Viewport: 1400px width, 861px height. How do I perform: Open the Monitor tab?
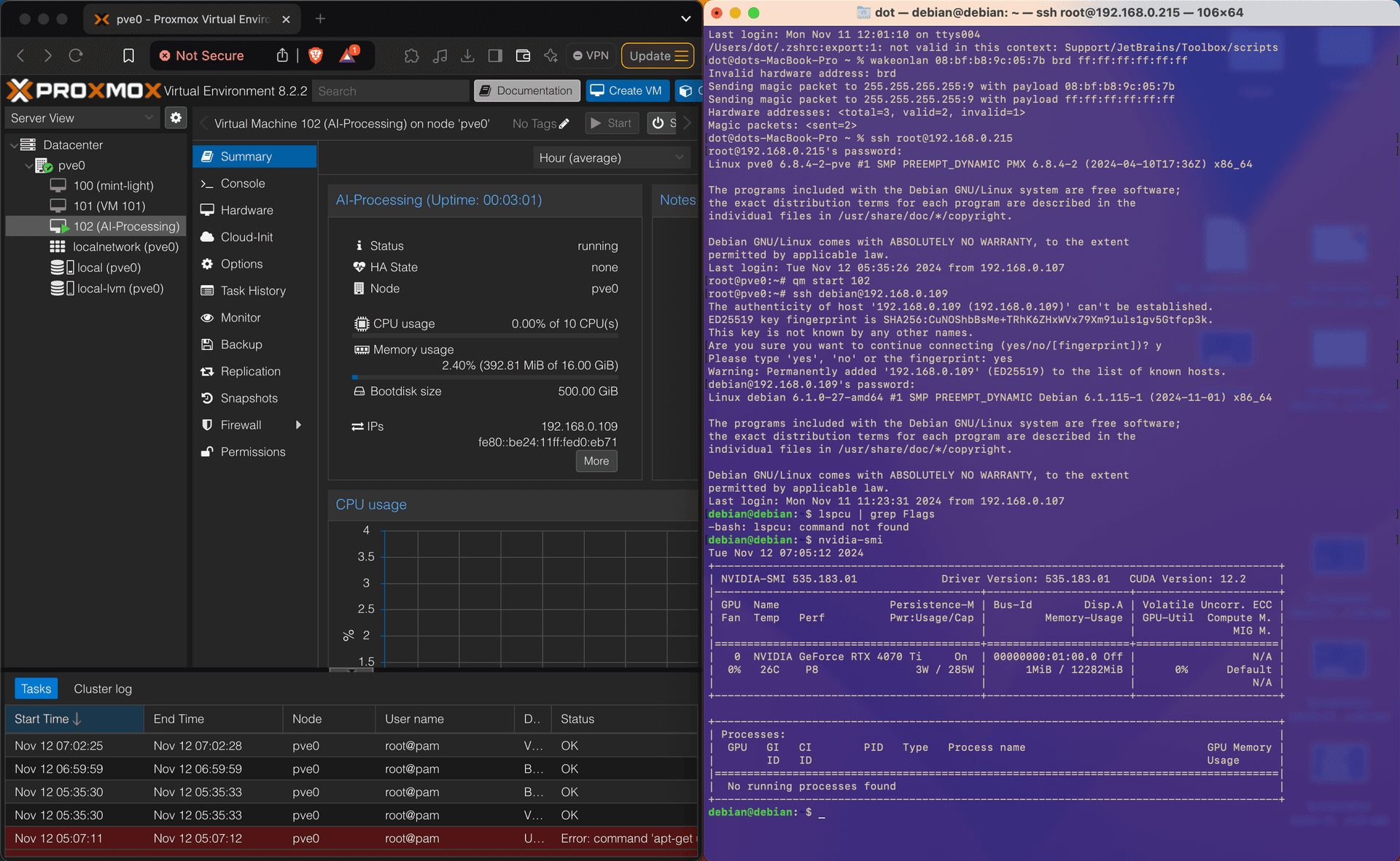pyautogui.click(x=254, y=318)
